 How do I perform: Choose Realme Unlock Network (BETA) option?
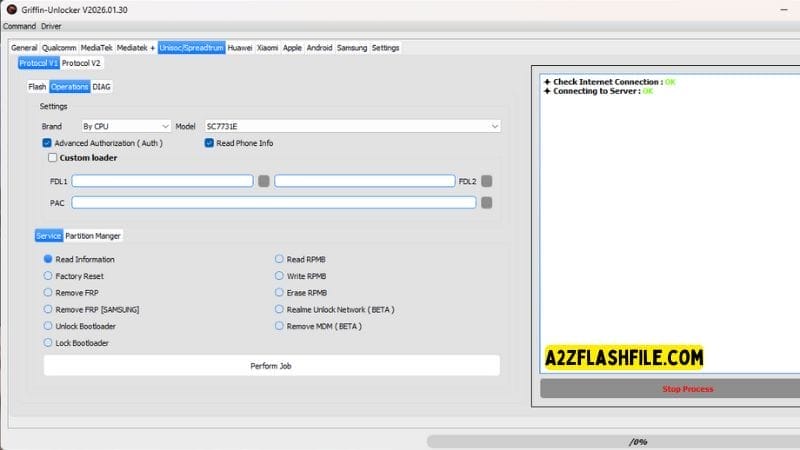tap(279, 309)
